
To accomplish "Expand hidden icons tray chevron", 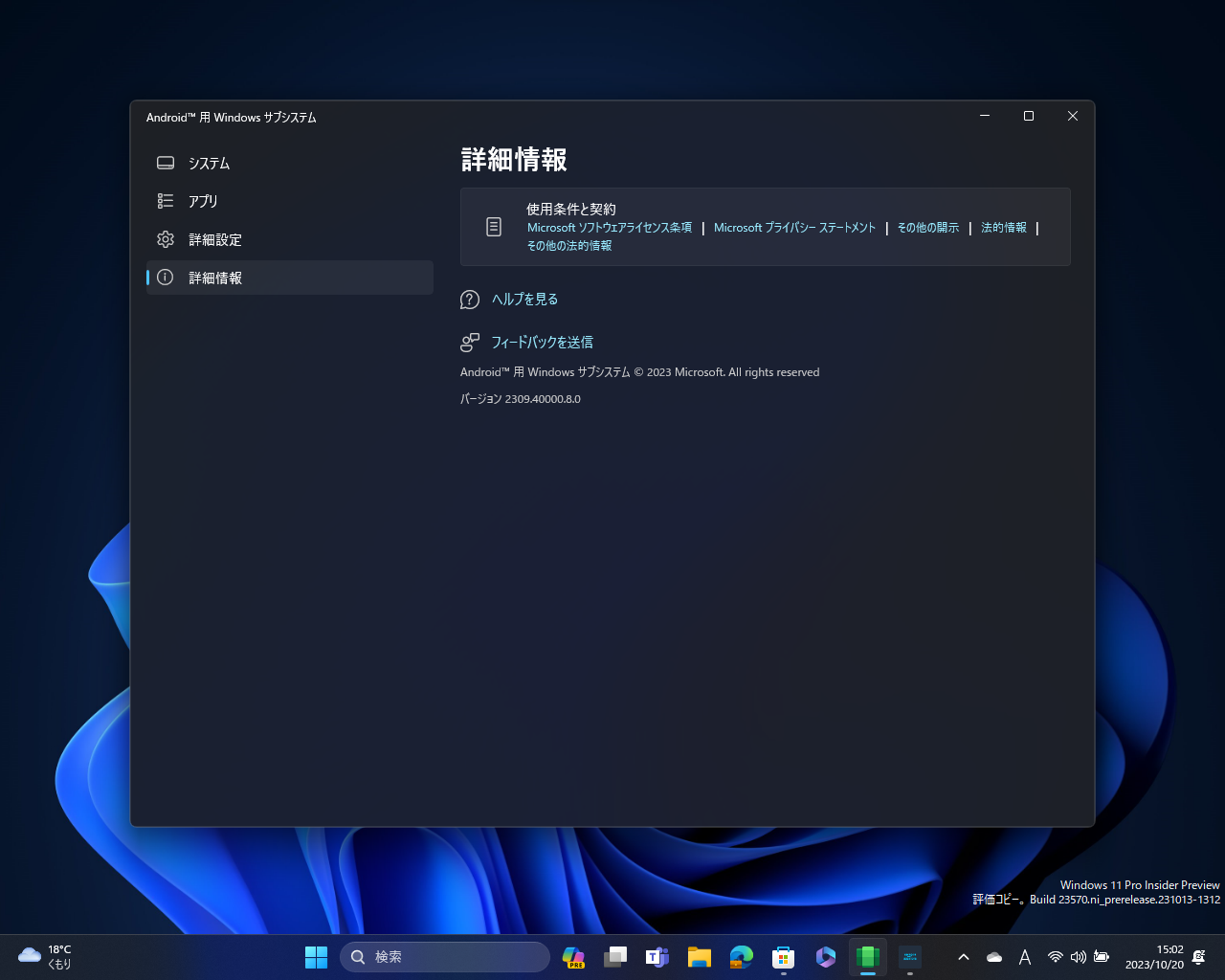I will pos(964,956).
